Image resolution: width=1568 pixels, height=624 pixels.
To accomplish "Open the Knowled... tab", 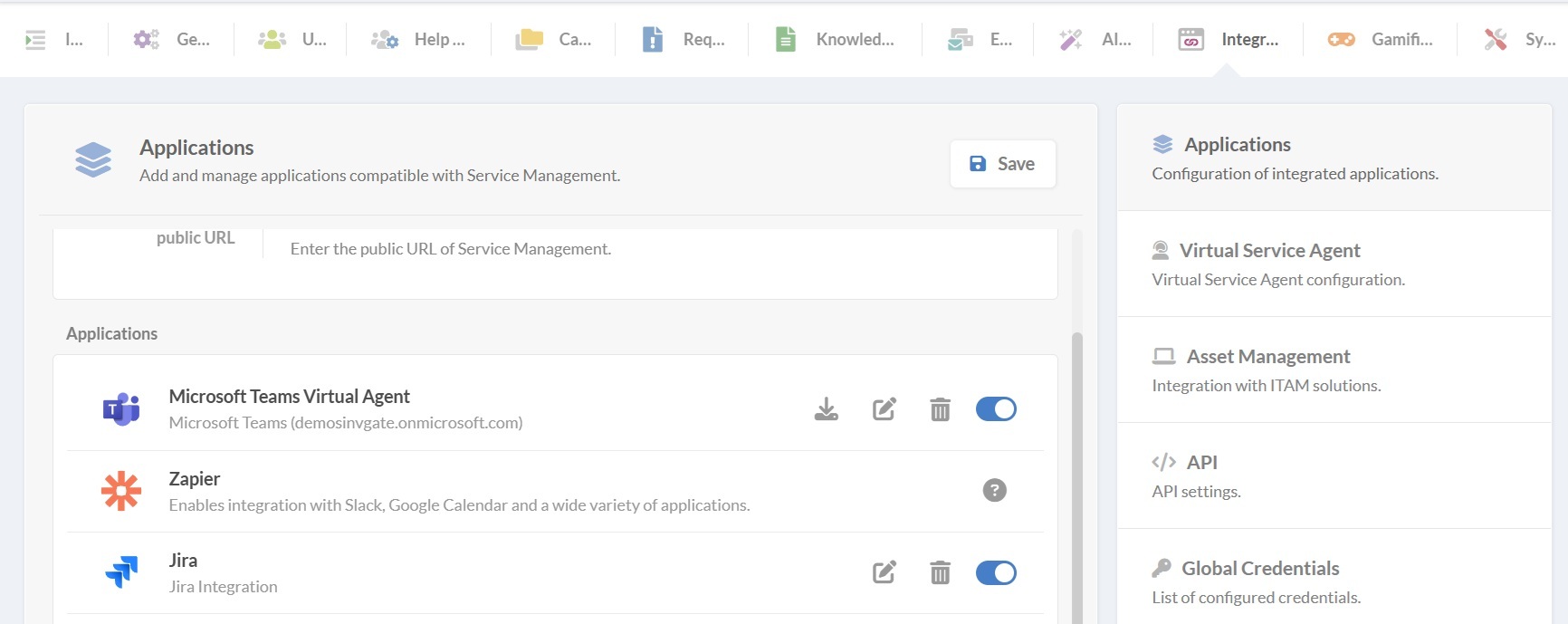I will 835,40.
